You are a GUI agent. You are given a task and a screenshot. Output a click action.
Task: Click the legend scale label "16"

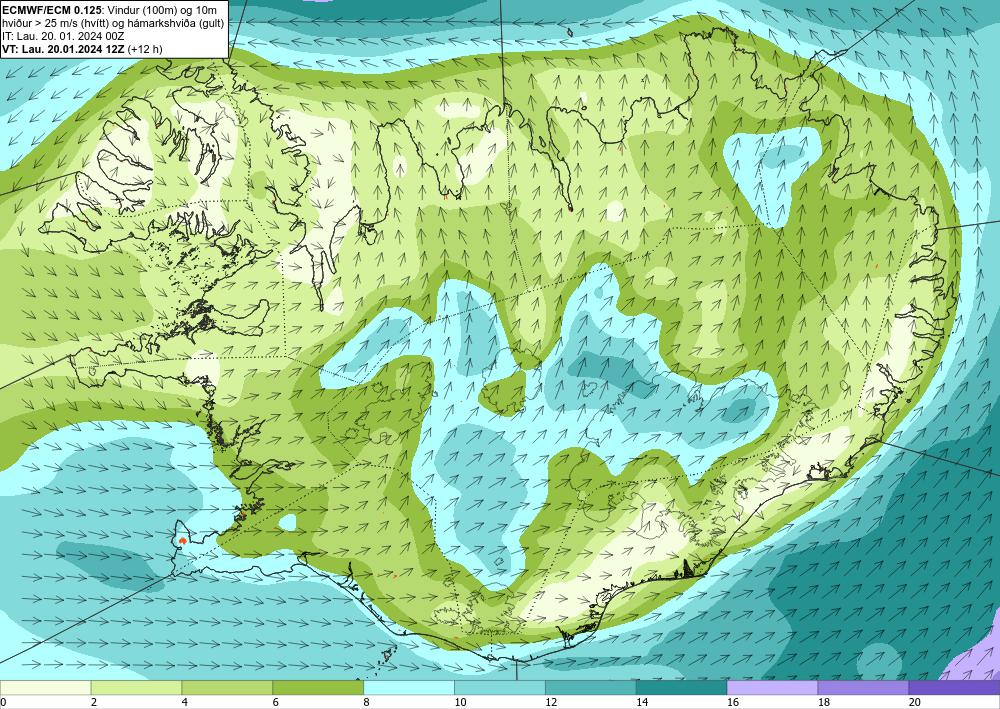pos(733,703)
